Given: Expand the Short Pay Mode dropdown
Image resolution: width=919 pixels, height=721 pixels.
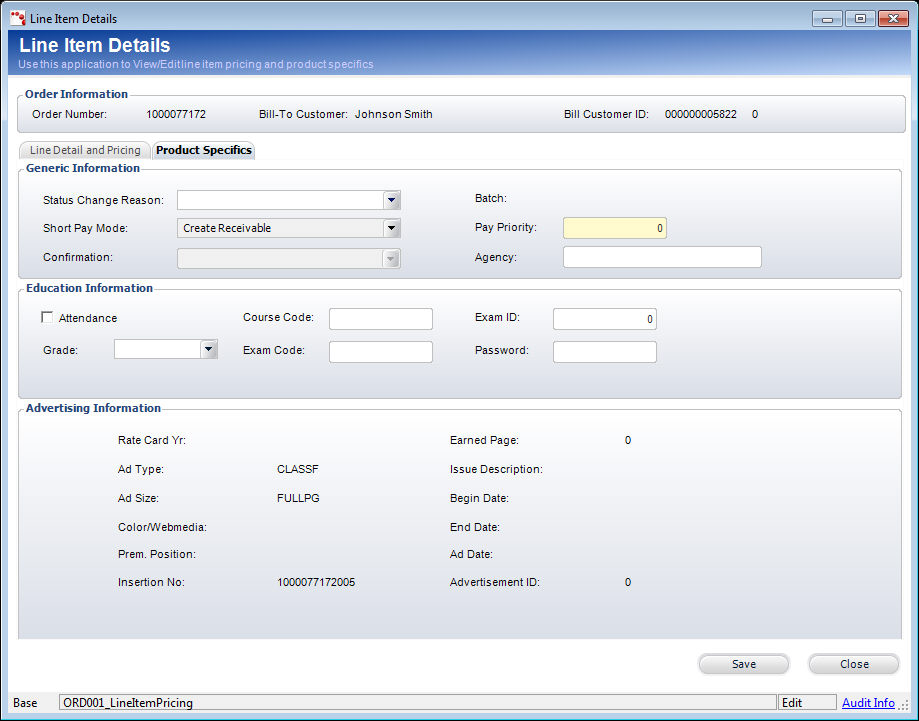Looking at the screenshot, I should pyautogui.click(x=392, y=228).
